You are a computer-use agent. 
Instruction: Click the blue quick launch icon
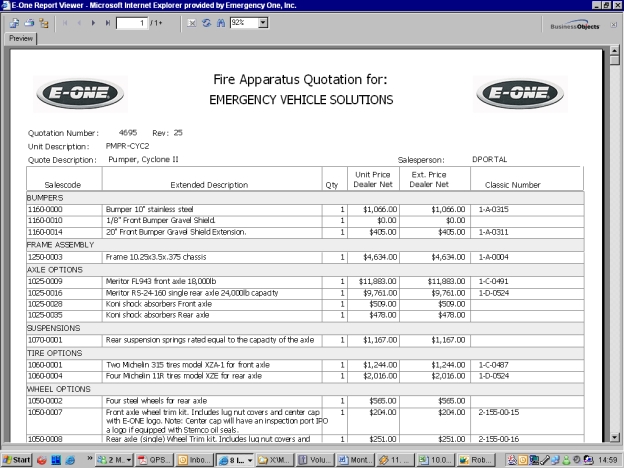coord(56,460)
